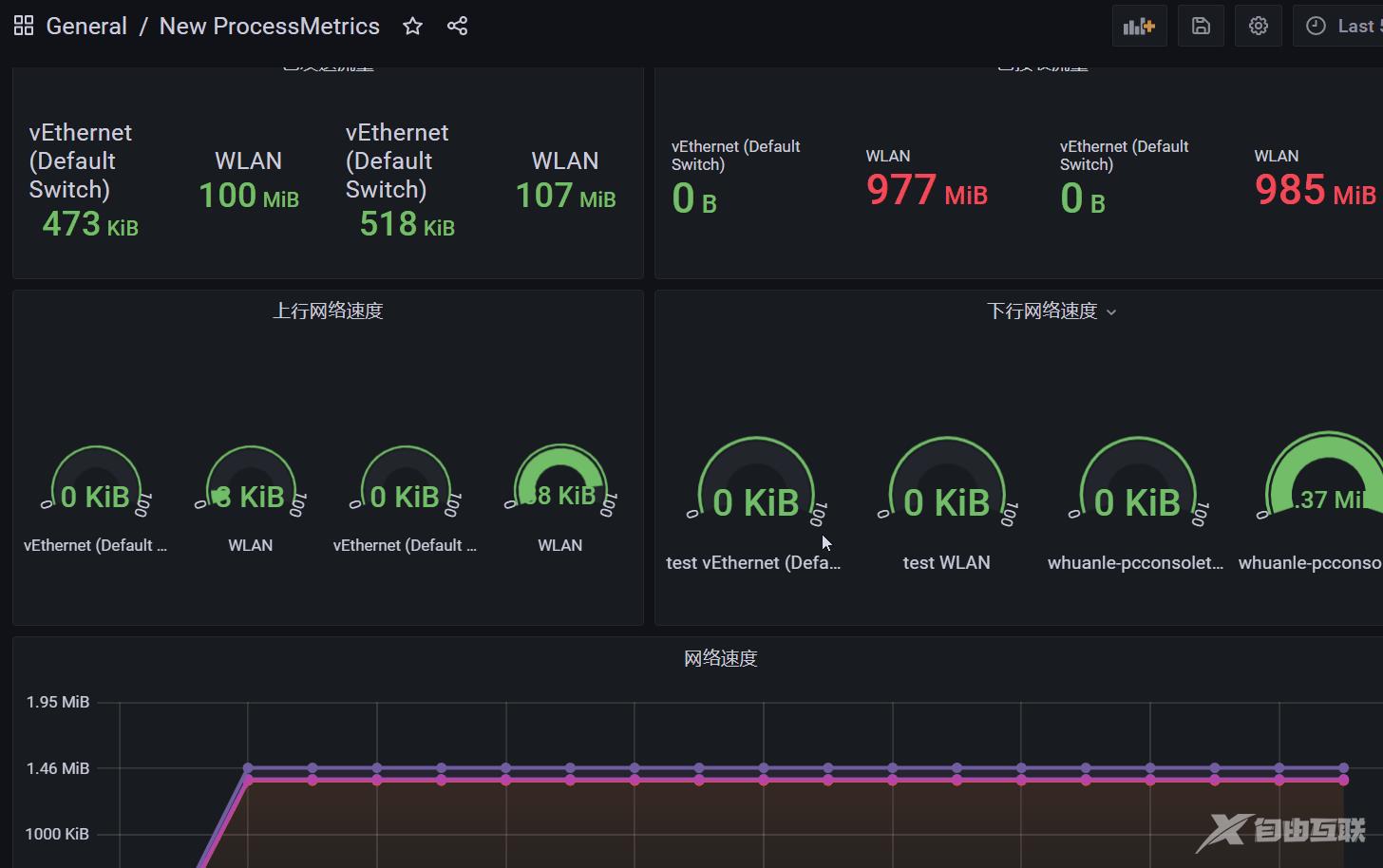Save the dashboard with the disk icon

click(x=1201, y=26)
